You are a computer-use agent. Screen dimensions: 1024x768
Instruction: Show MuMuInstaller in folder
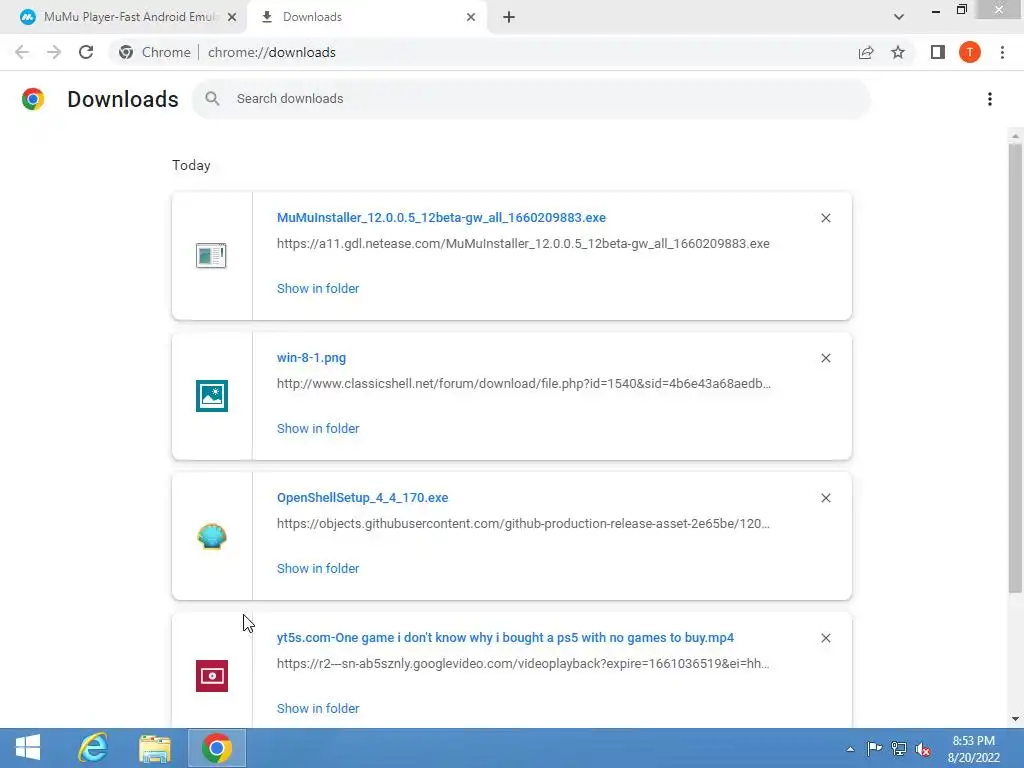coord(318,289)
